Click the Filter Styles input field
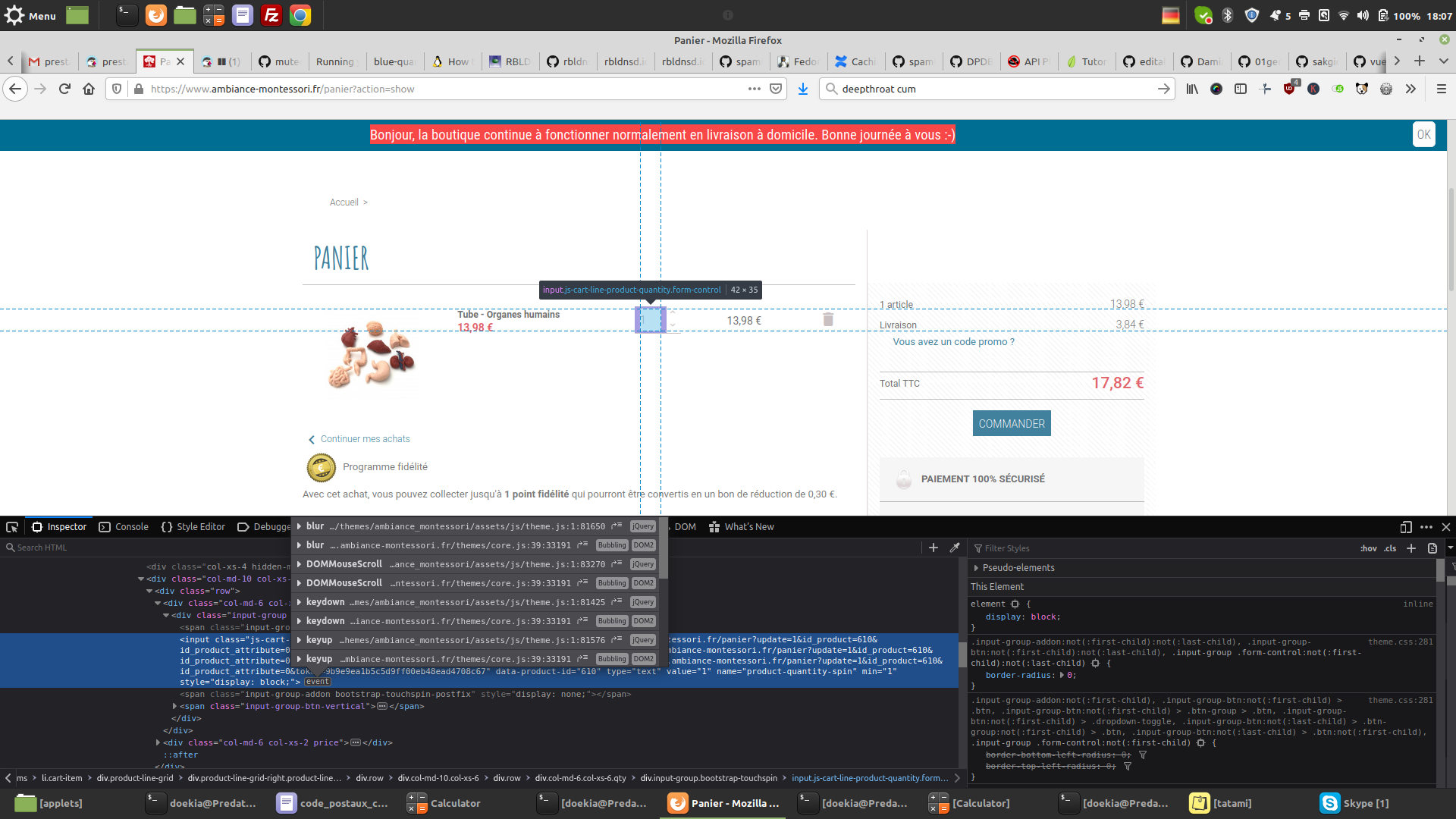 click(1160, 548)
